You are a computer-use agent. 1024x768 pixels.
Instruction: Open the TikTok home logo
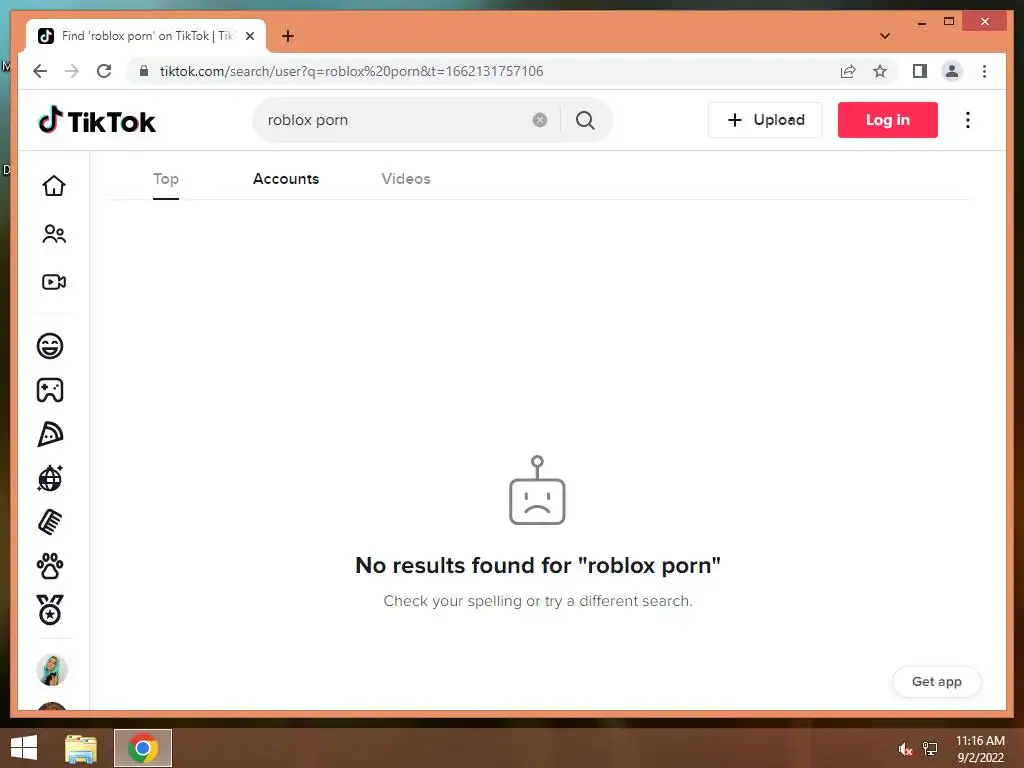97,121
